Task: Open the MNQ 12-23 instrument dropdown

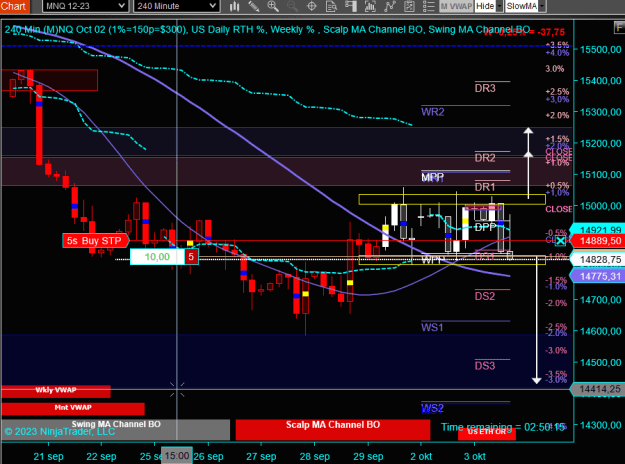Action: point(85,6)
